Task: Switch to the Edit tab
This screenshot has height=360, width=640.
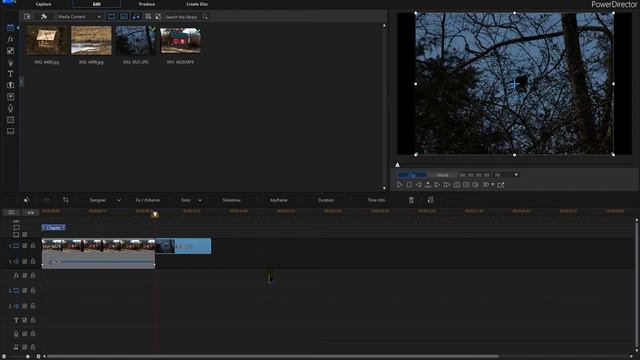Action: (97, 4)
